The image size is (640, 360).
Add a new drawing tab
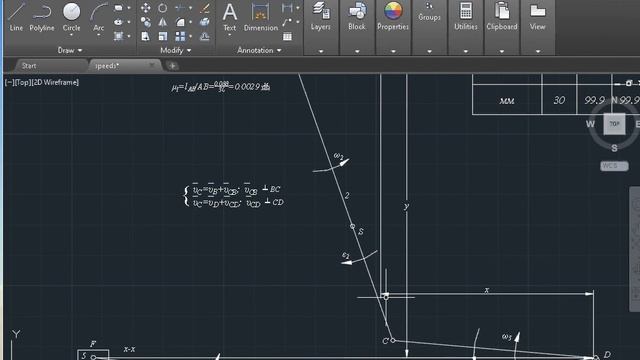172,66
